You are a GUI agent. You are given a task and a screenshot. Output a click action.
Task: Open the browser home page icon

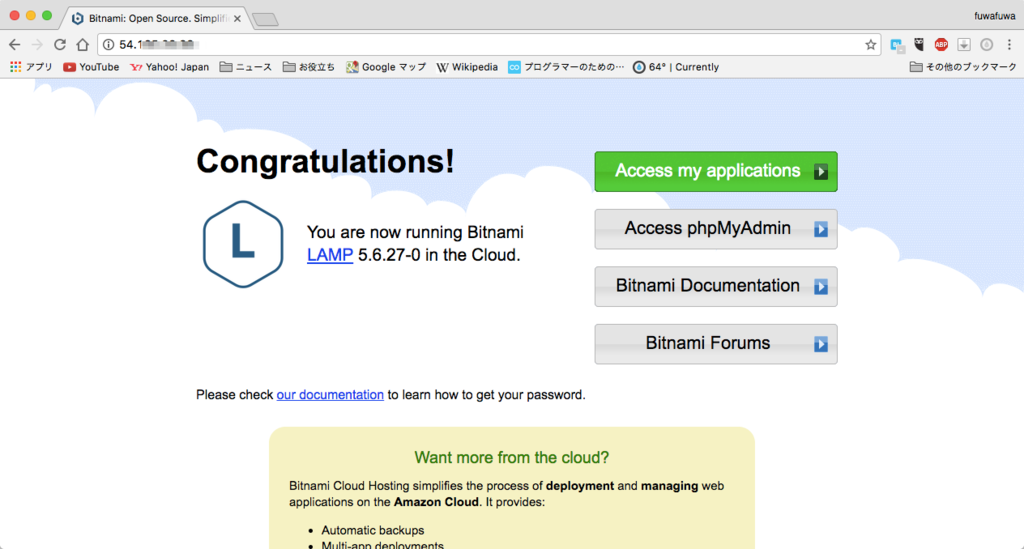pyautogui.click(x=82, y=44)
